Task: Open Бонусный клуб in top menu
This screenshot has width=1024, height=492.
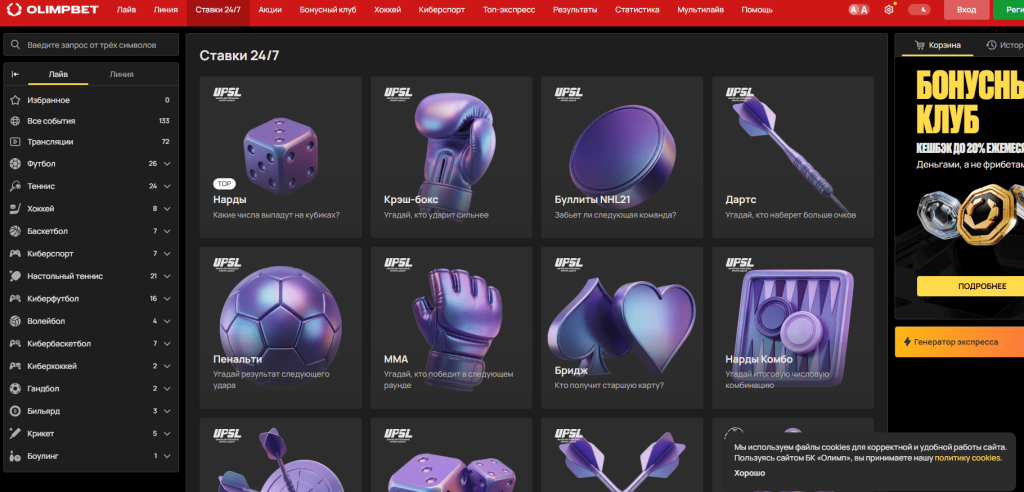Action: coord(328,10)
